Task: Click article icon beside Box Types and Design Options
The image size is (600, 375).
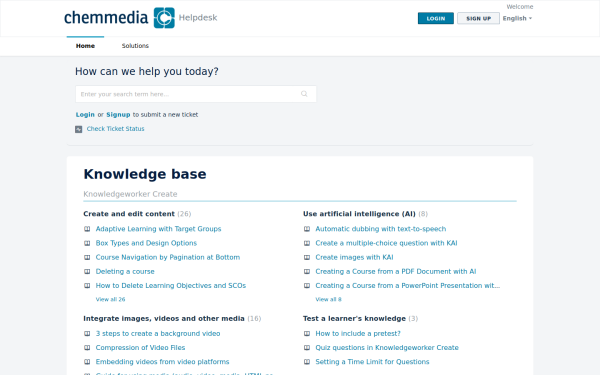Action: click(87, 243)
